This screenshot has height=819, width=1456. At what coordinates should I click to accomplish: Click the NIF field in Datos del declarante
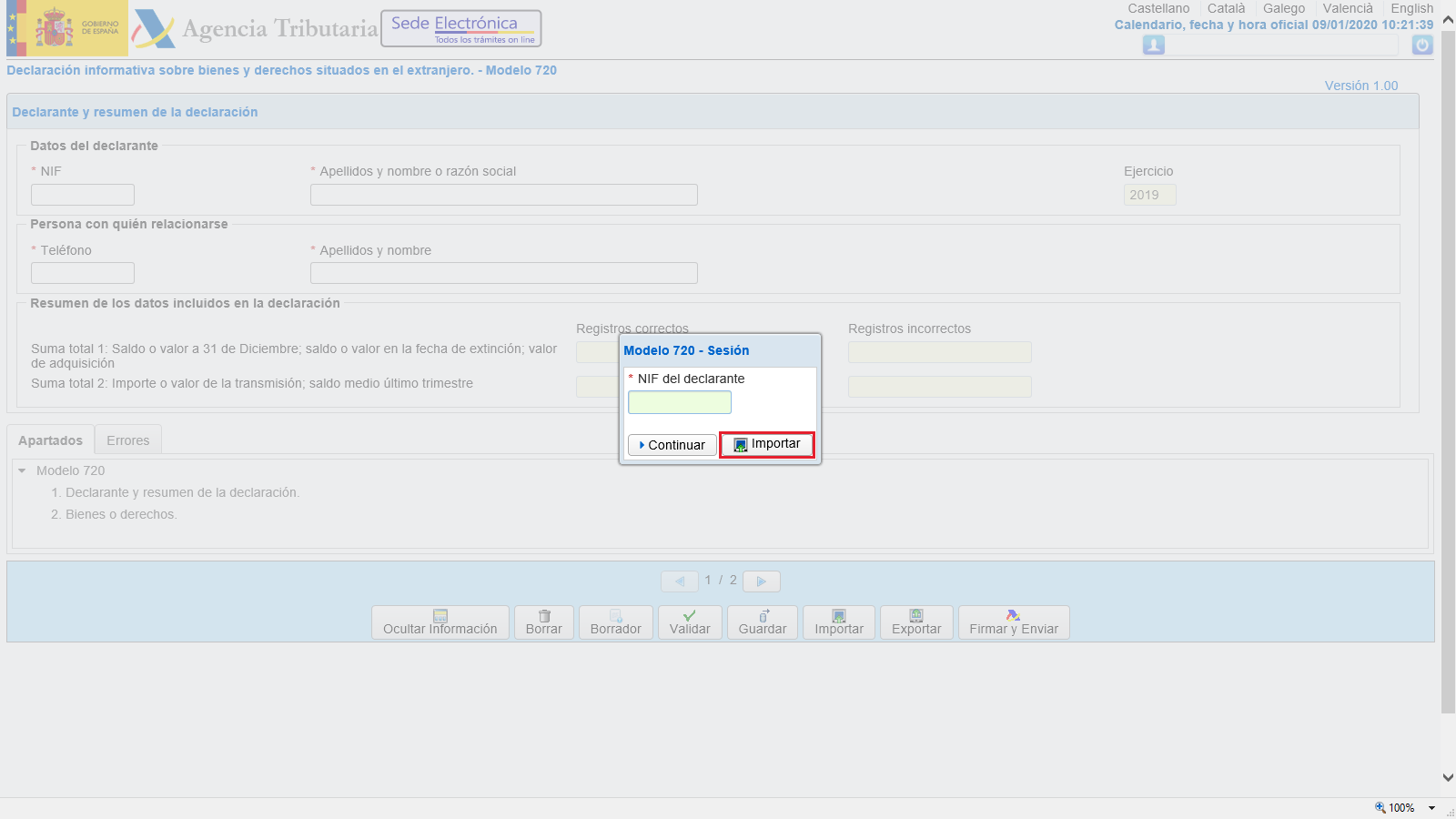pos(83,195)
